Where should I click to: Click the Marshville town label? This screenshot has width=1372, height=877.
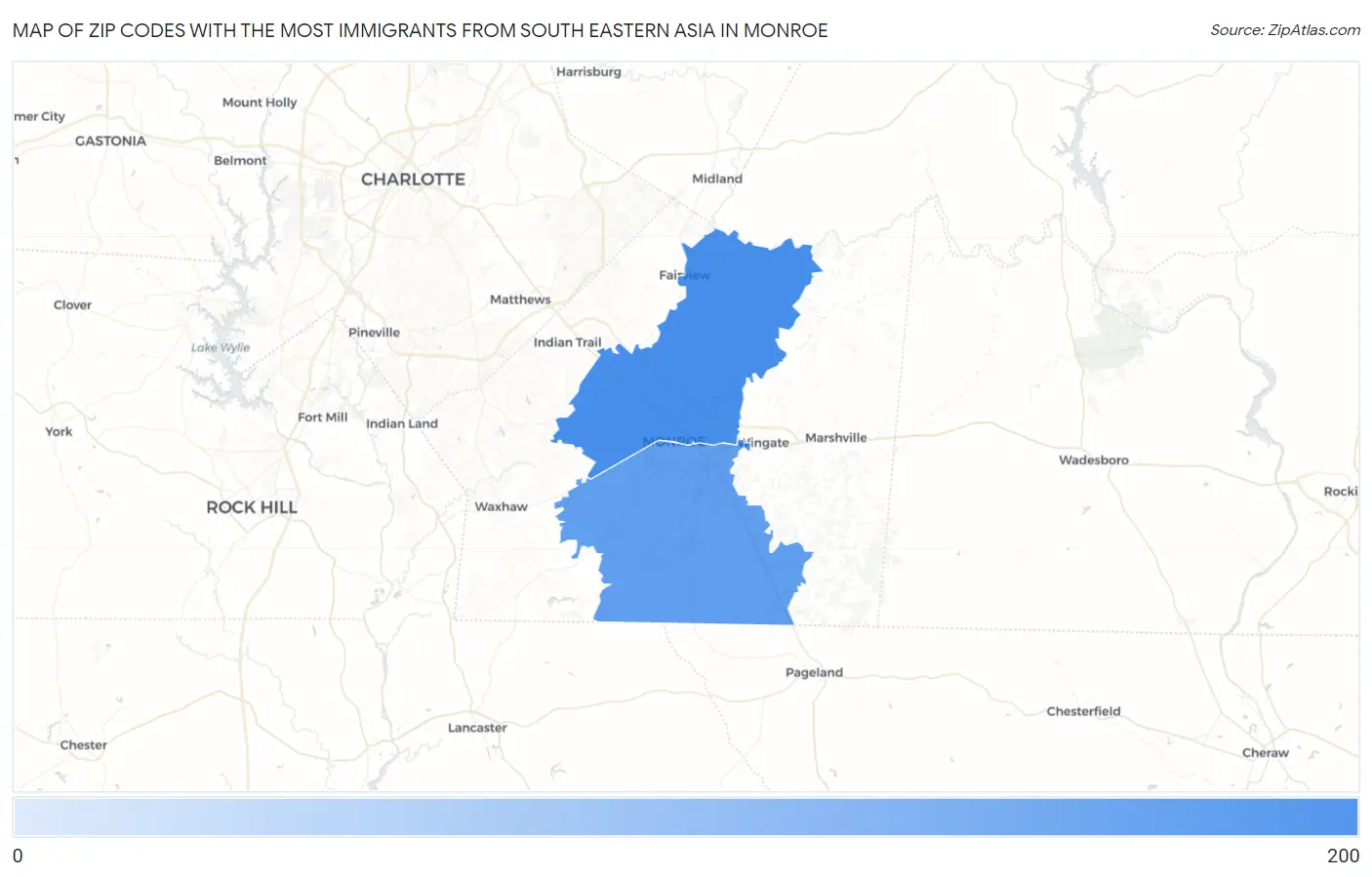click(x=835, y=438)
